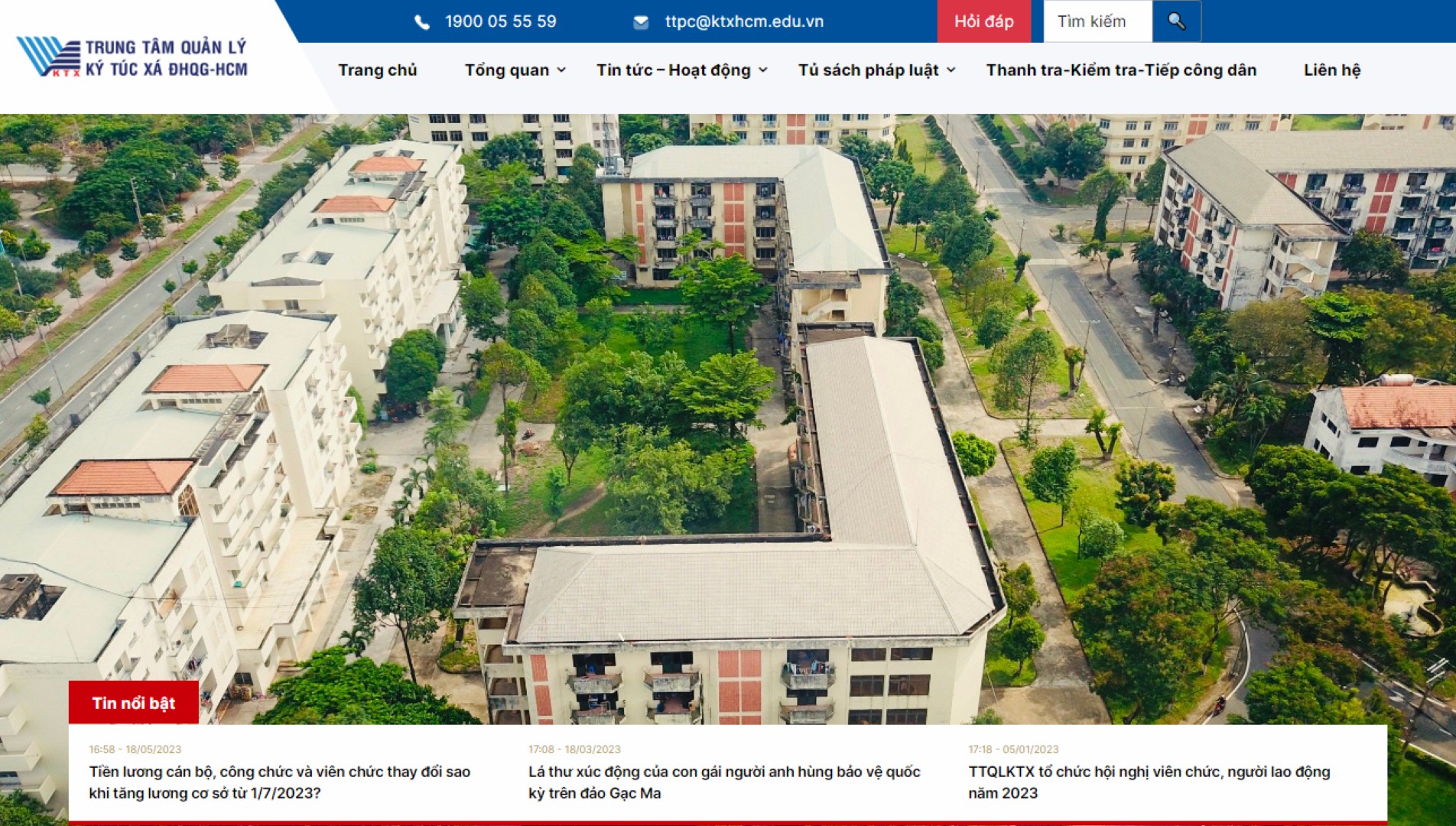Open Tủ sách pháp luật menu
The image size is (1456, 826).
(868, 70)
